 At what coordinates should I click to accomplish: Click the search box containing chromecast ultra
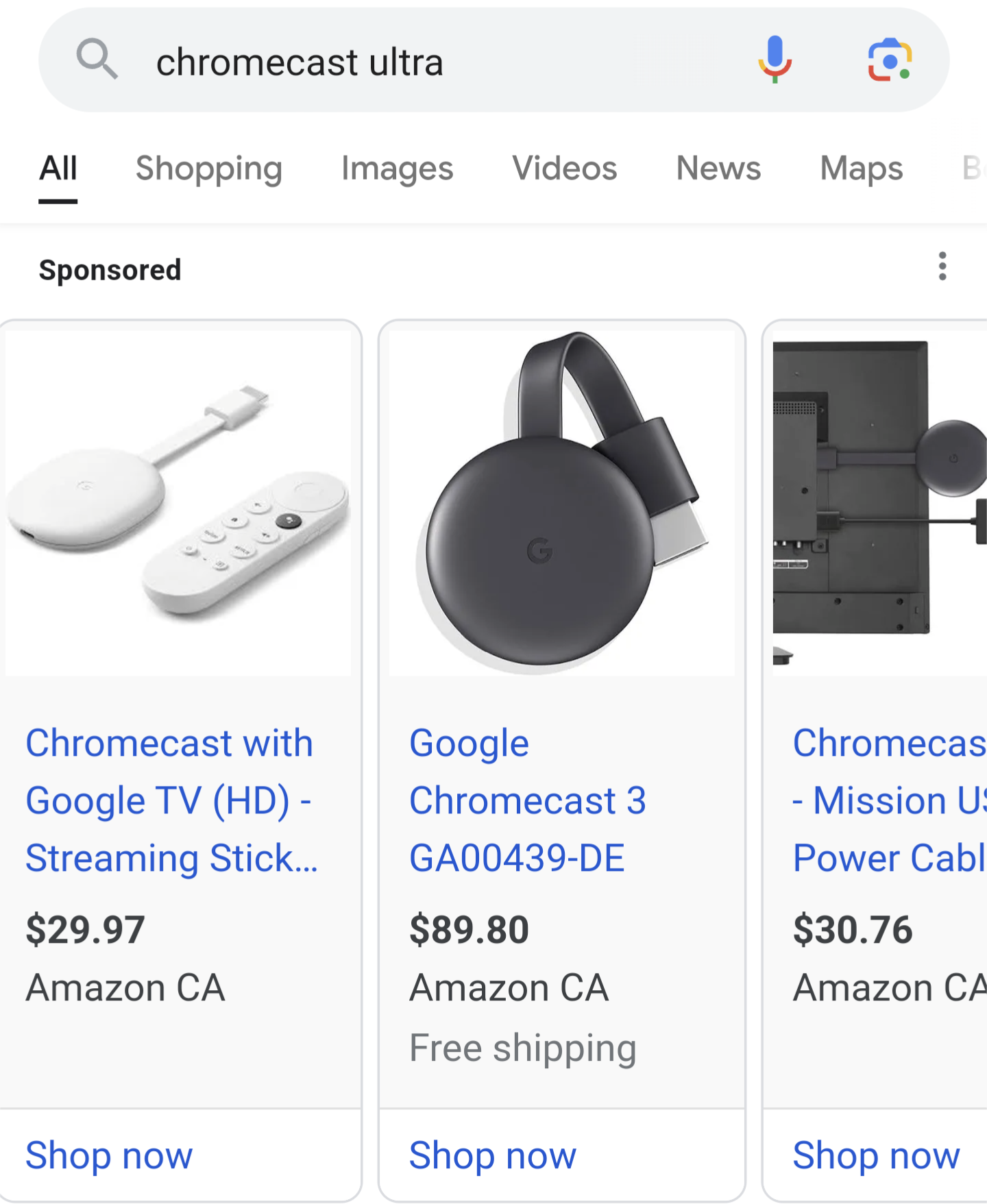(439, 62)
